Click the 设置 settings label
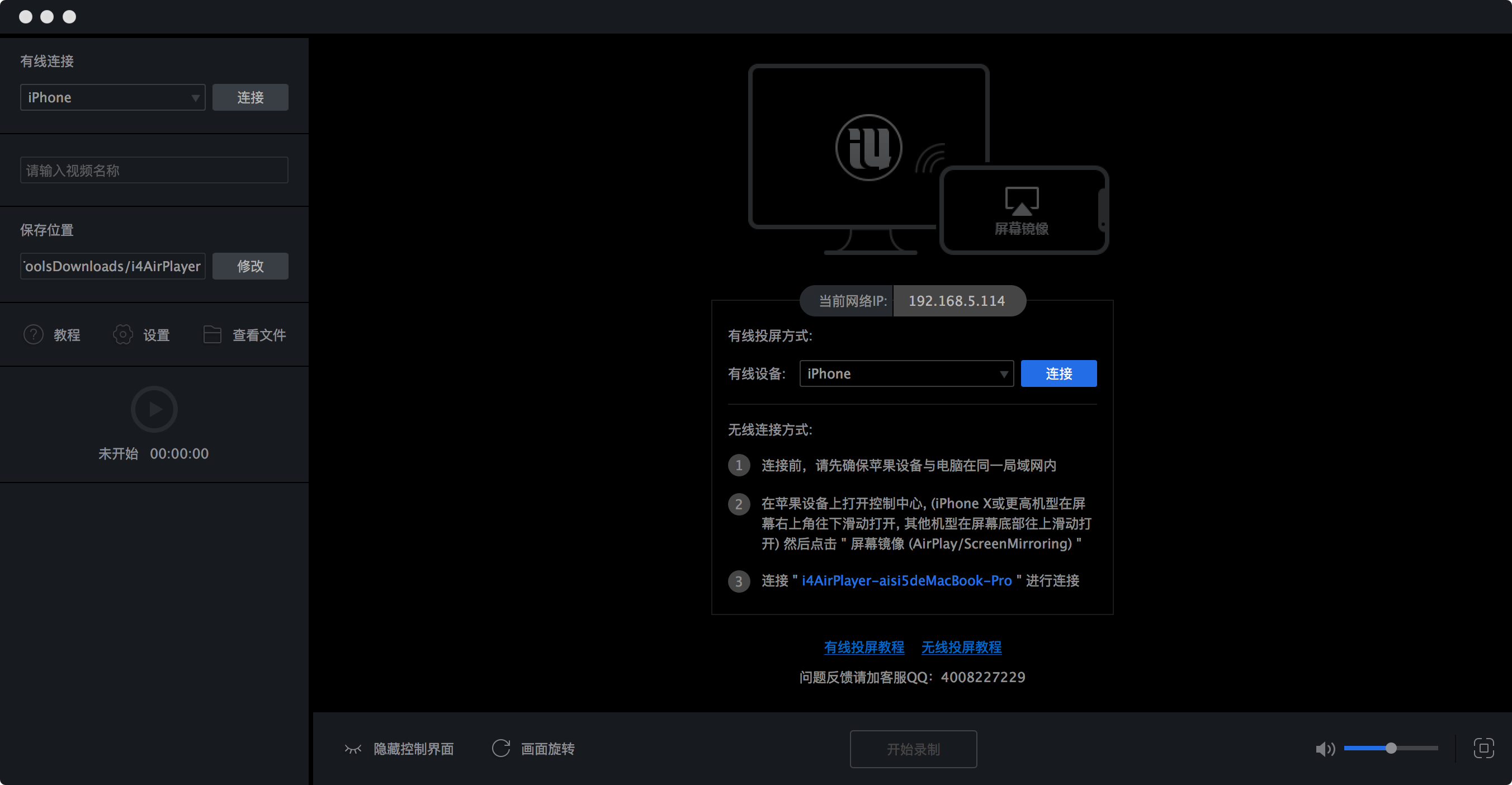 click(x=156, y=335)
